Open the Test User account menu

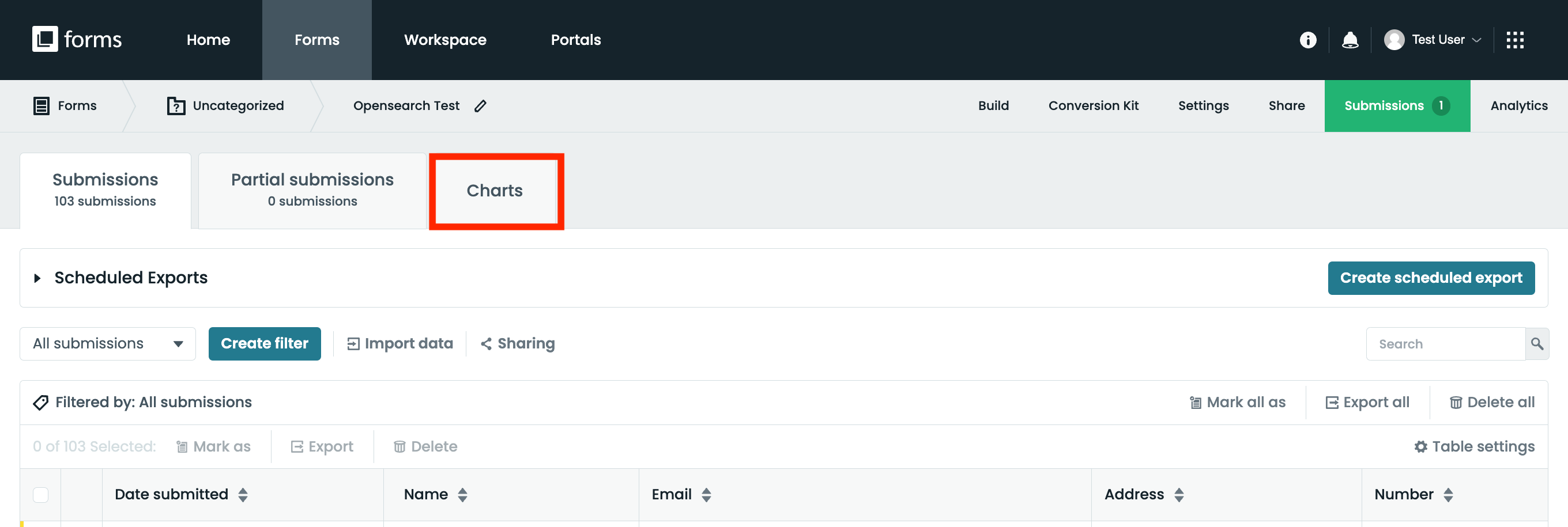coord(1431,40)
